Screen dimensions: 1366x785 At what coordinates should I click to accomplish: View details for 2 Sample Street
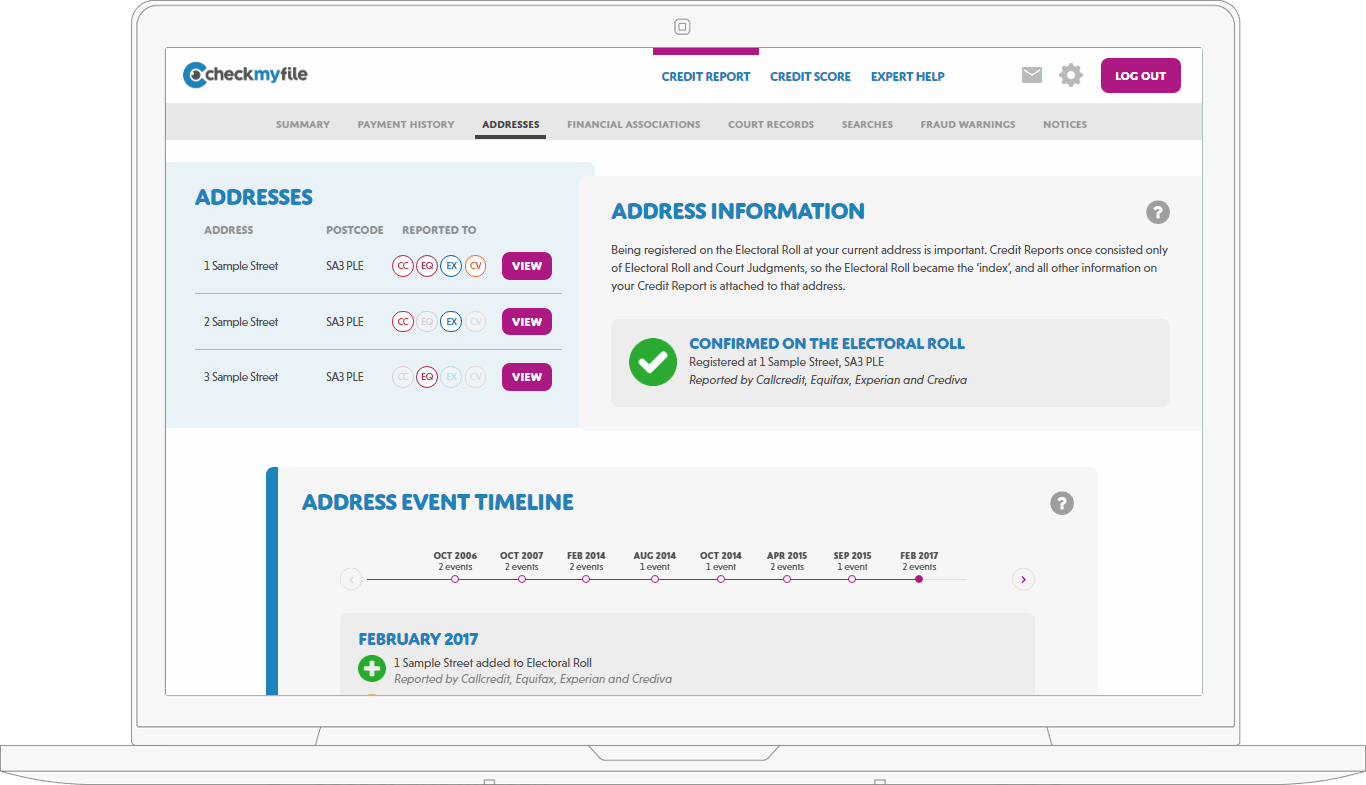(x=526, y=321)
